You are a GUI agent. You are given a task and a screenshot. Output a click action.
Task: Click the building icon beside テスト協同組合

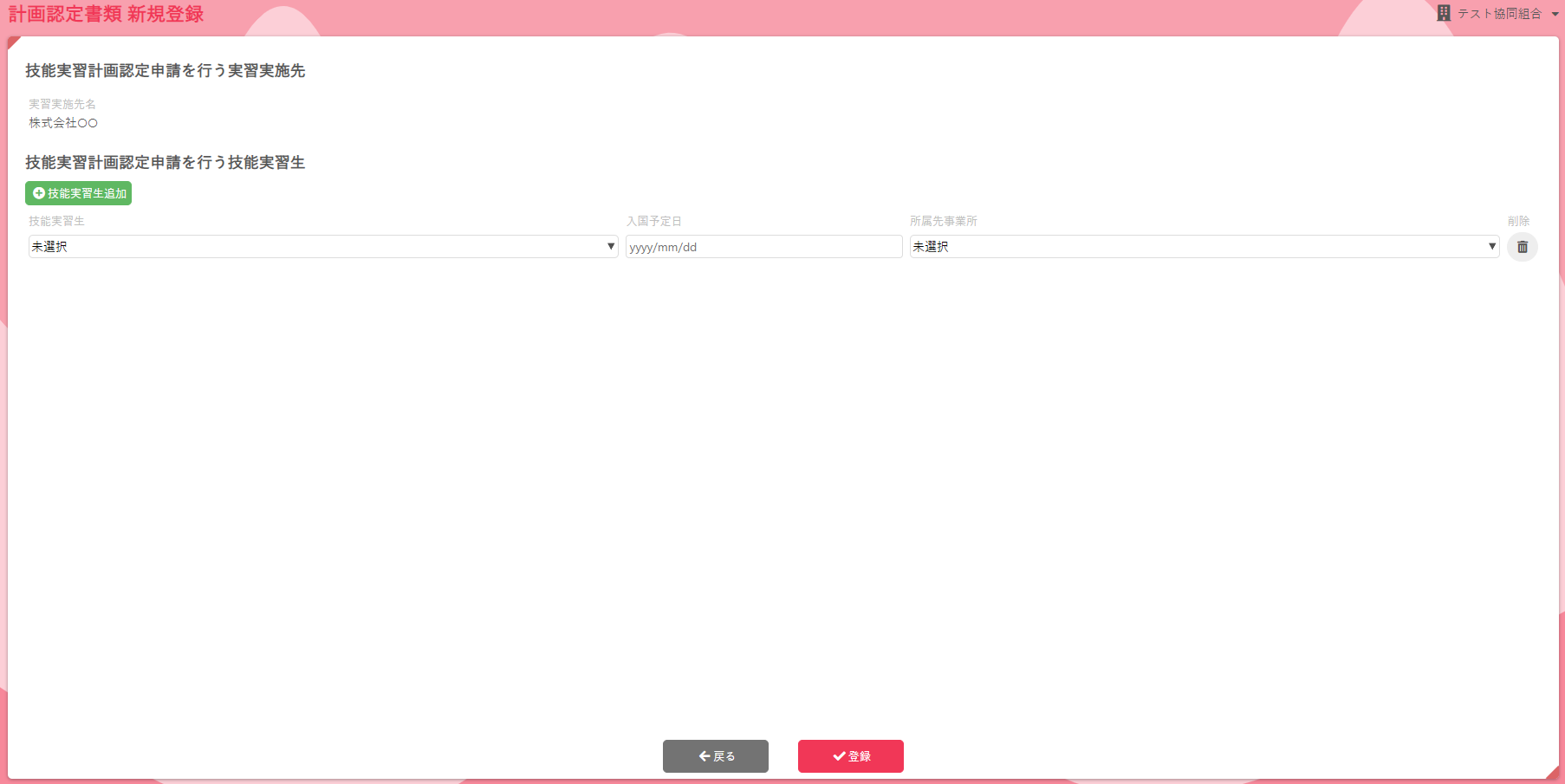(x=1444, y=13)
